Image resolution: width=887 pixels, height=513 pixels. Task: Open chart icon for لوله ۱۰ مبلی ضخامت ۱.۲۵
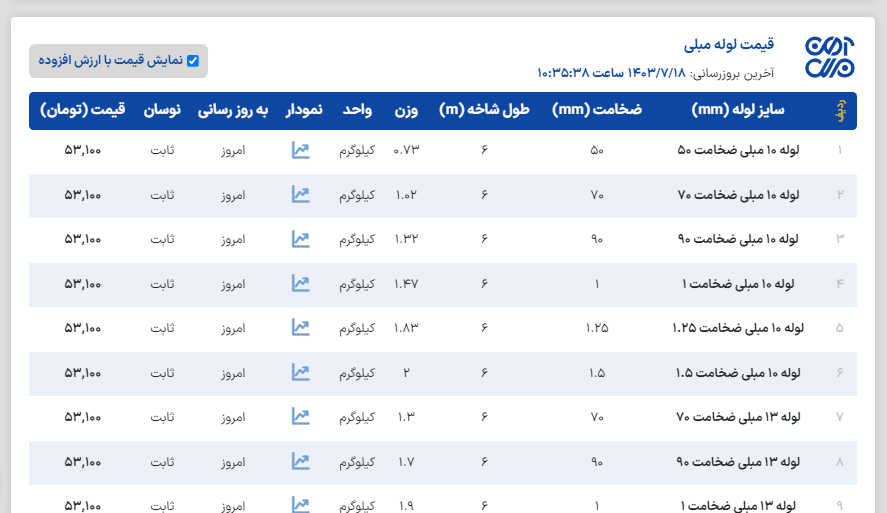pyautogui.click(x=300, y=328)
